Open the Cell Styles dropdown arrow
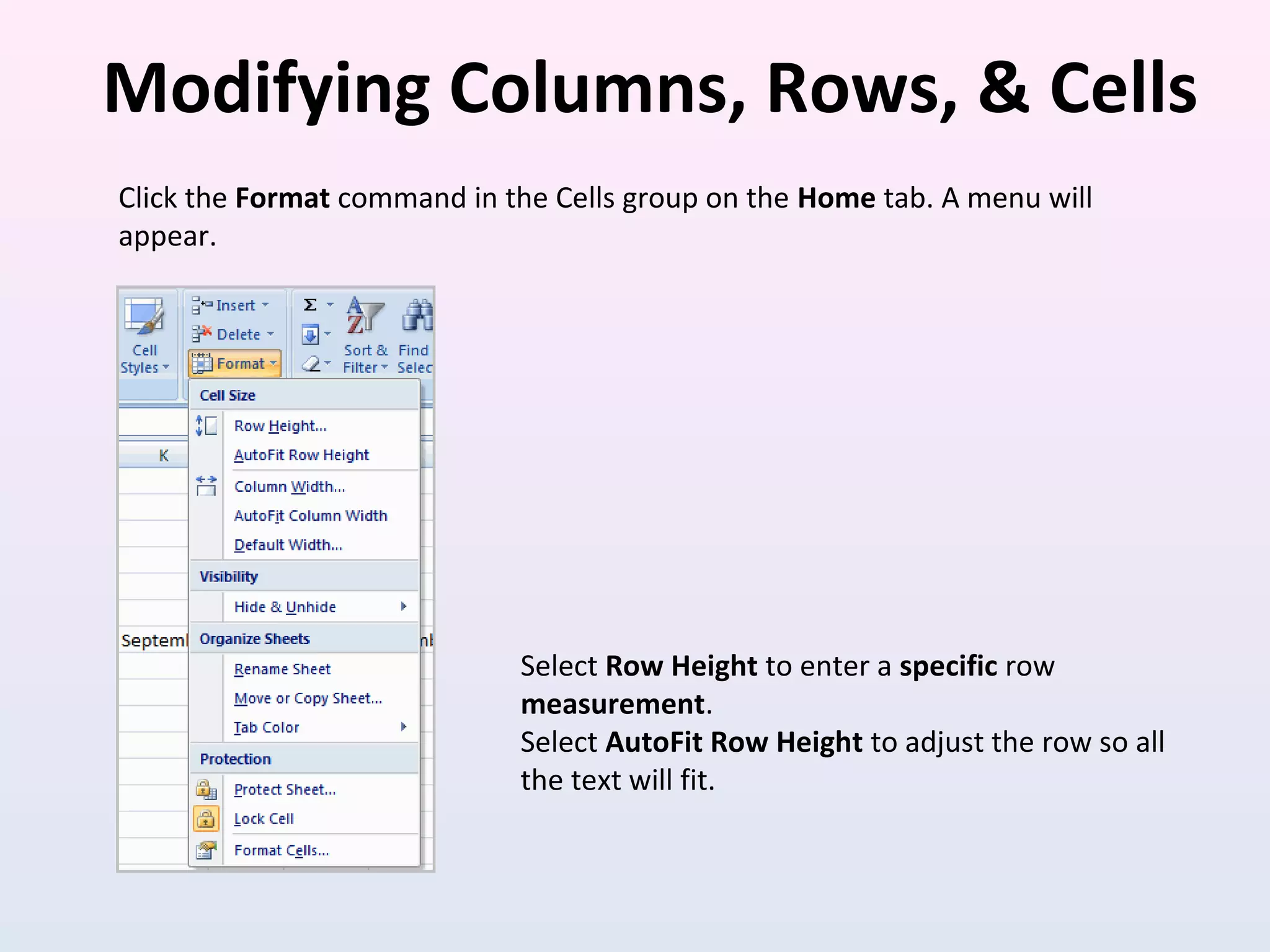The height and width of the screenshot is (952, 1270). (166, 368)
